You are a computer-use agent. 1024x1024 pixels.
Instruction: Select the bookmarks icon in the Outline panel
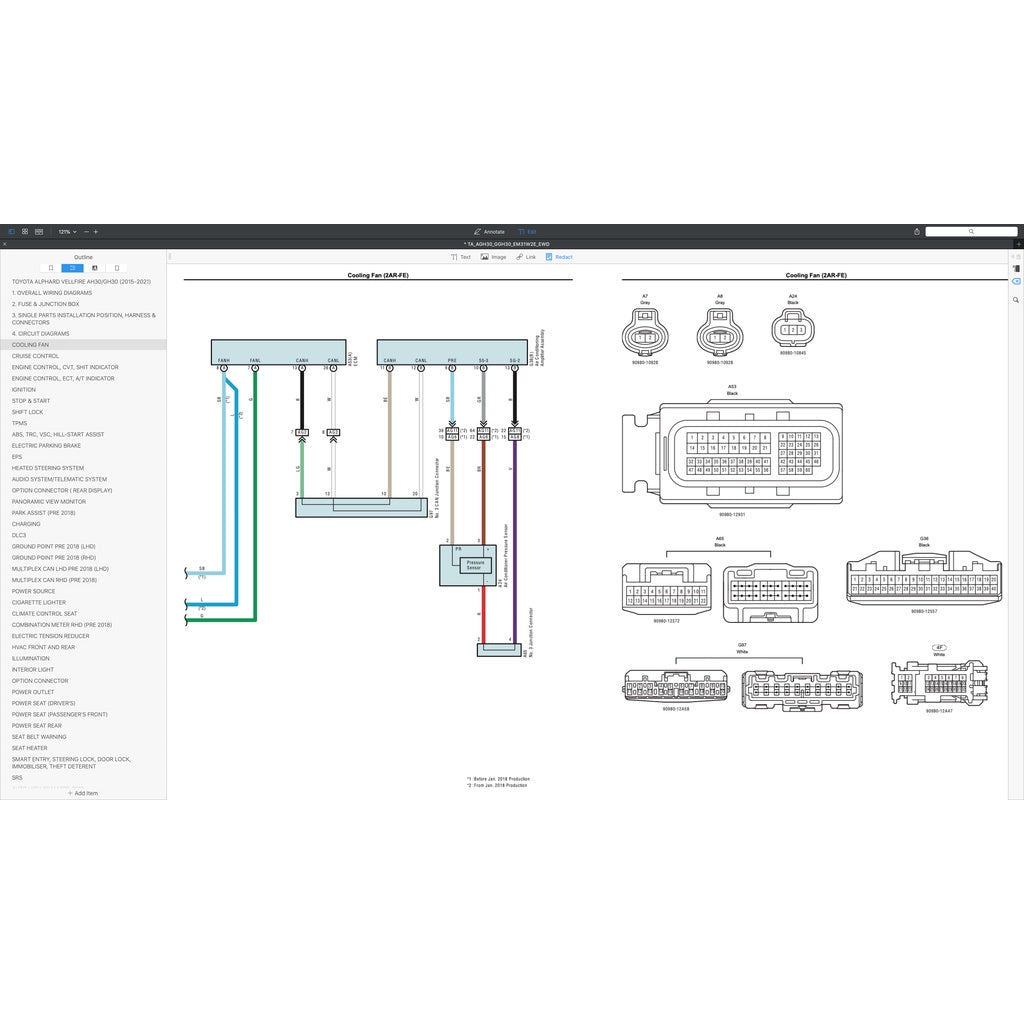point(51,268)
